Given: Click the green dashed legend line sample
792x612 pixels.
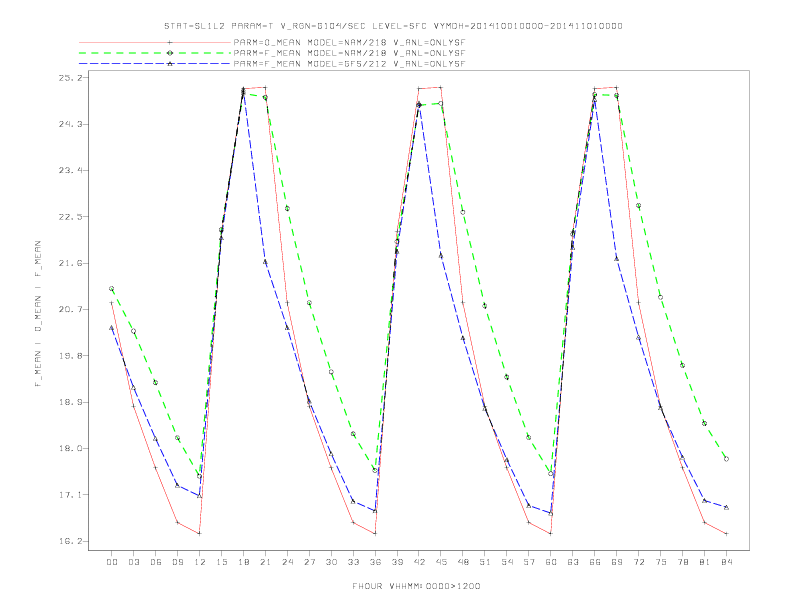Looking at the screenshot, I should point(155,53).
